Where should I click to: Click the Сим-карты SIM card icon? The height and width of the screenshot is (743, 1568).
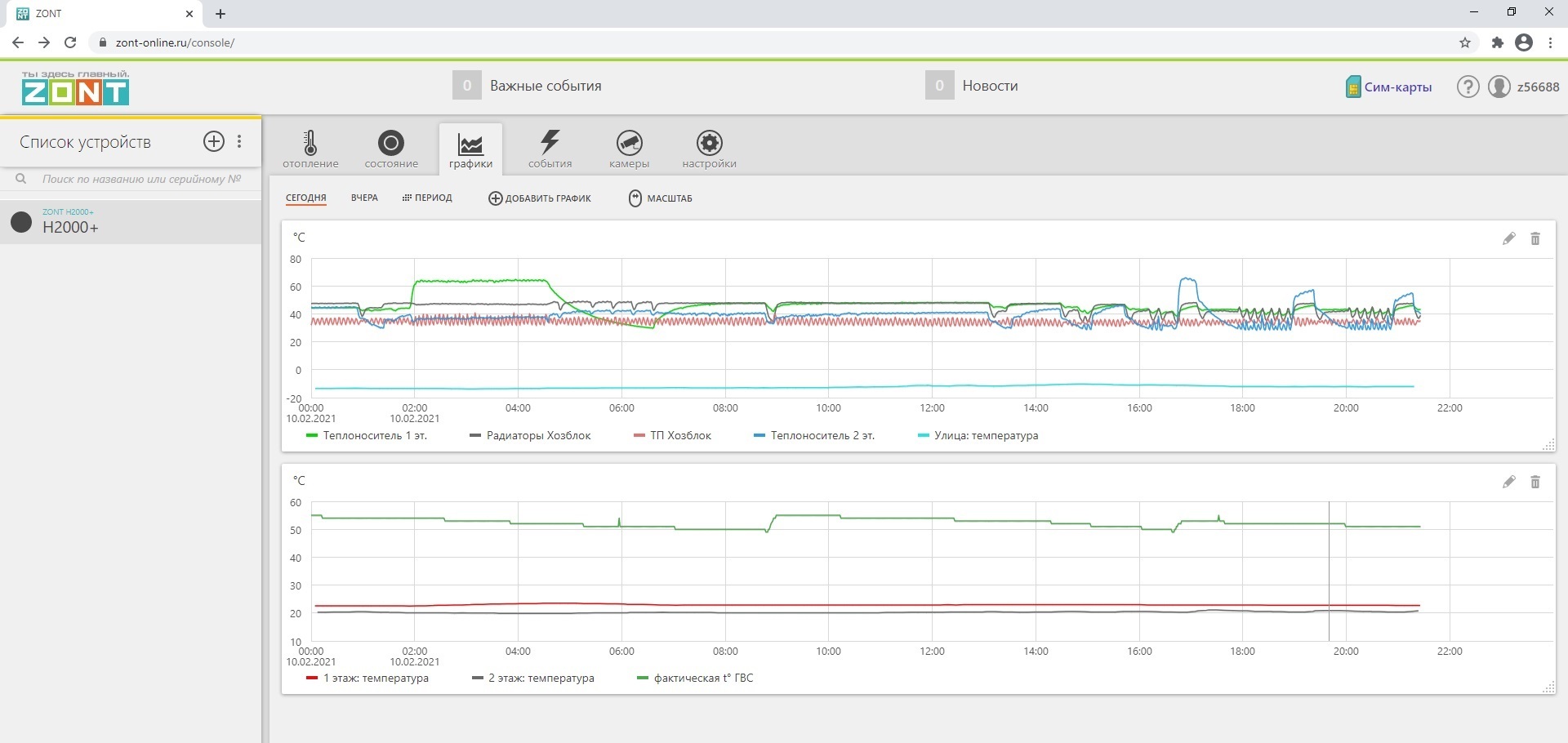click(1353, 87)
